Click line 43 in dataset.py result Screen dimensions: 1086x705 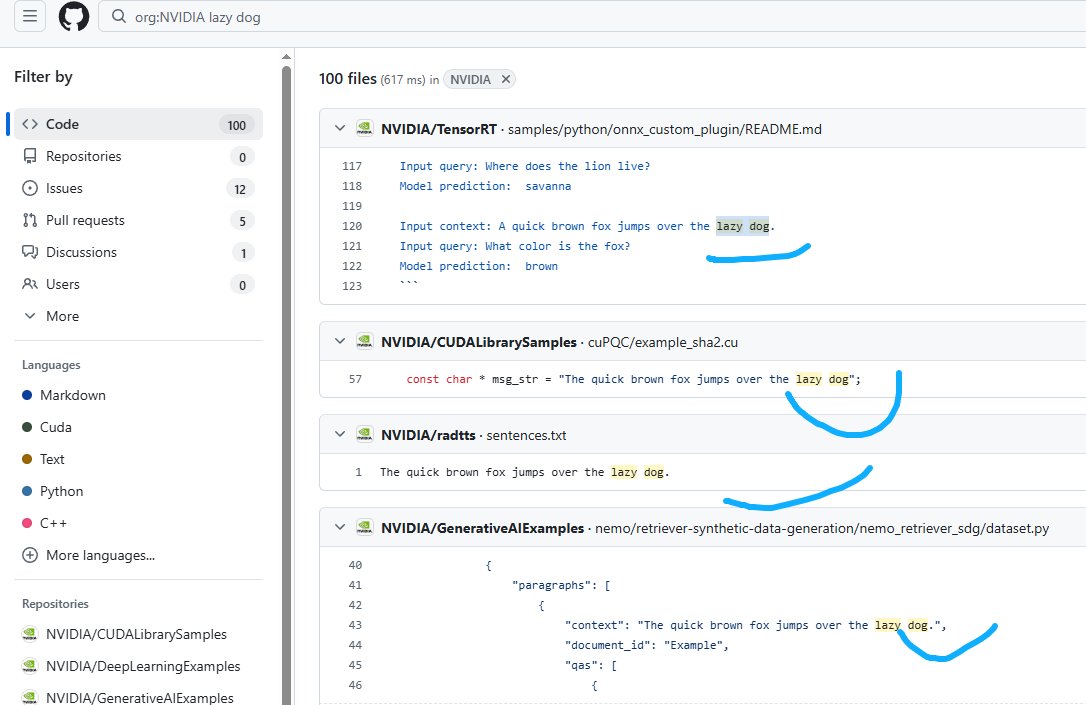[x=355, y=625]
